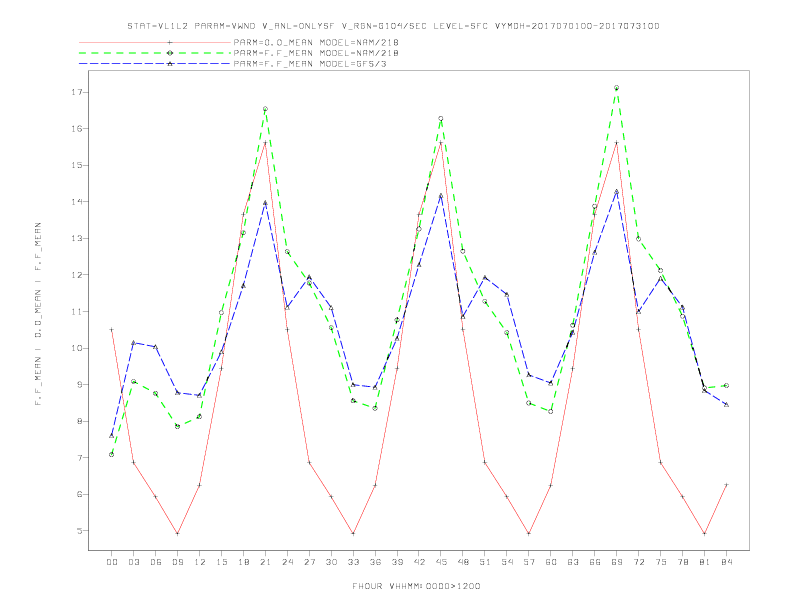Click y-axis tick label 7
792x612 pixels.
pos(80,458)
